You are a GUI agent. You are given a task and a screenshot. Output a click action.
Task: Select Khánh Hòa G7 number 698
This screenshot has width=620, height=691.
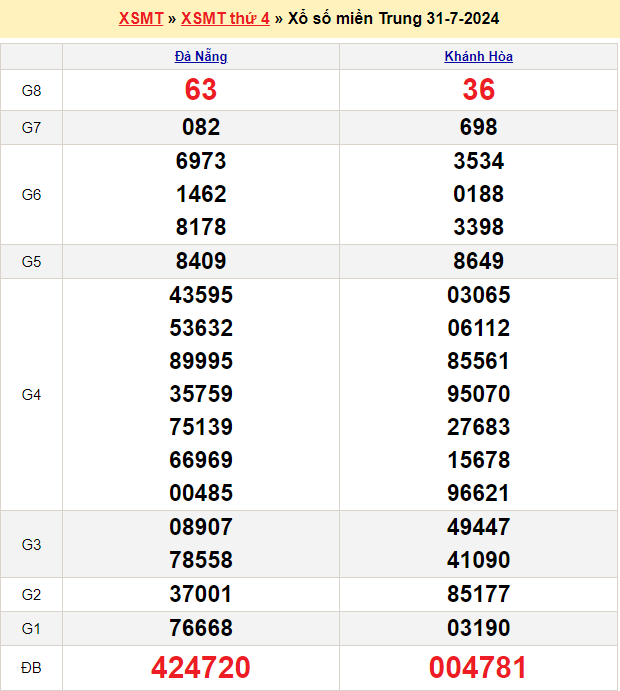[x=478, y=128]
